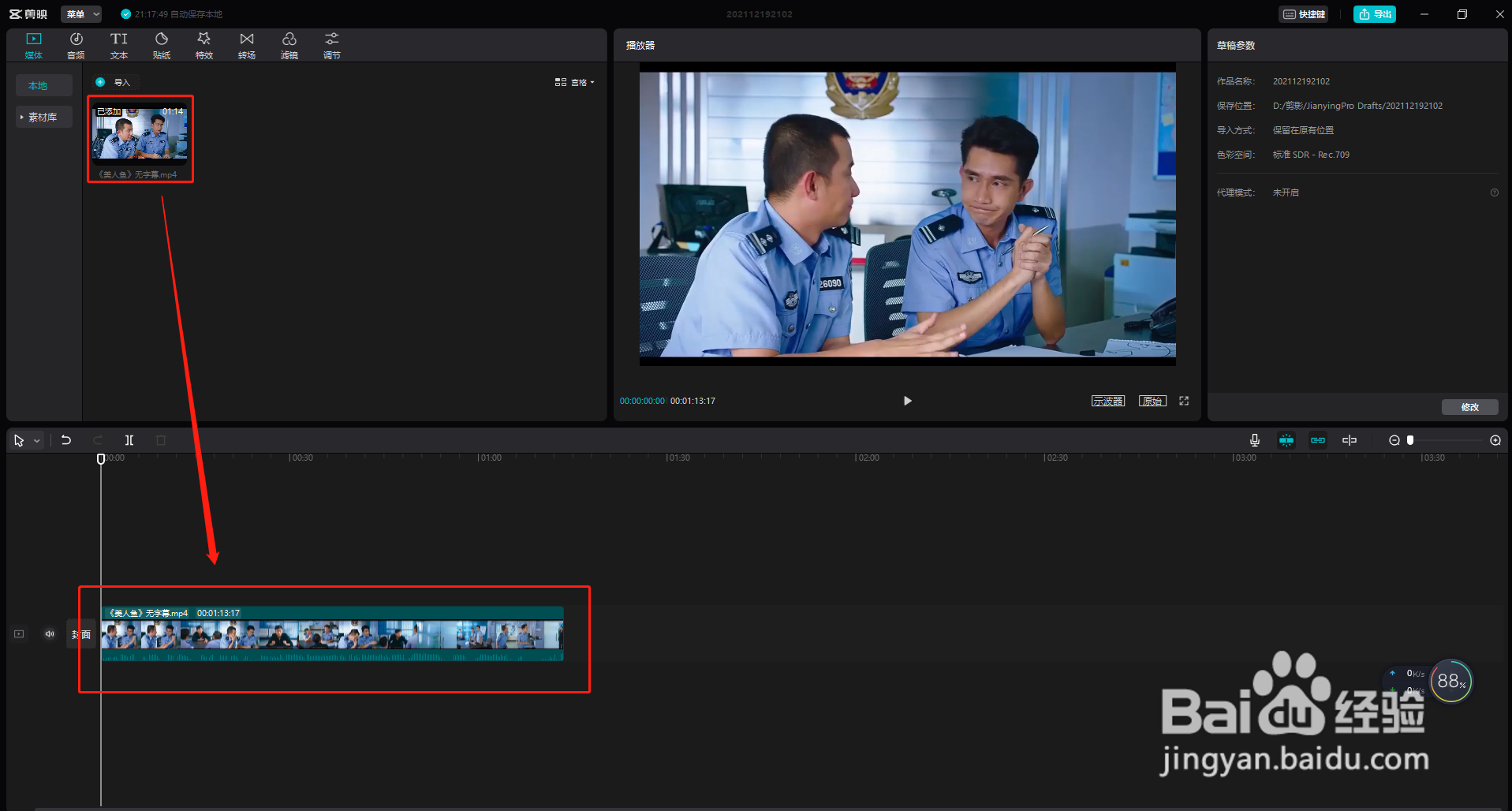Click the delete trash icon
Image resolution: width=1512 pixels, height=811 pixels.
[x=161, y=440]
